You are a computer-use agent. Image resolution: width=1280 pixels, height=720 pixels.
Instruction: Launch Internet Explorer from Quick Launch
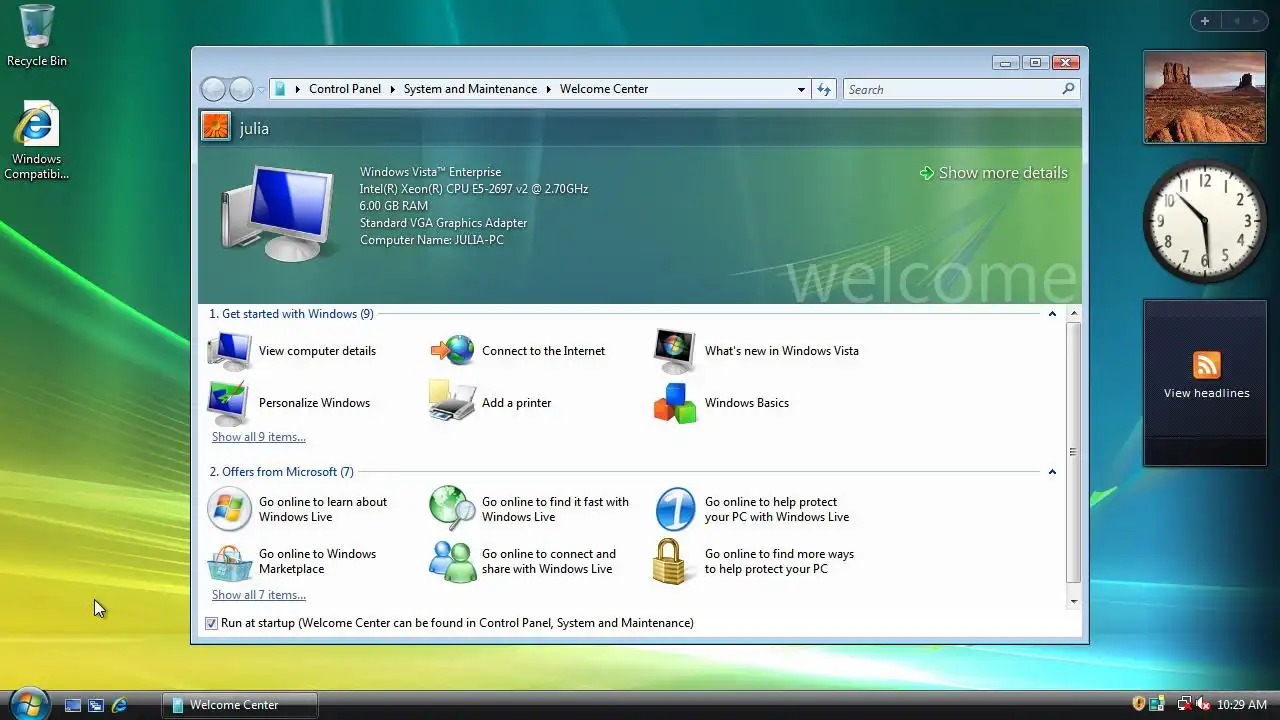pyautogui.click(x=119, y=705)
